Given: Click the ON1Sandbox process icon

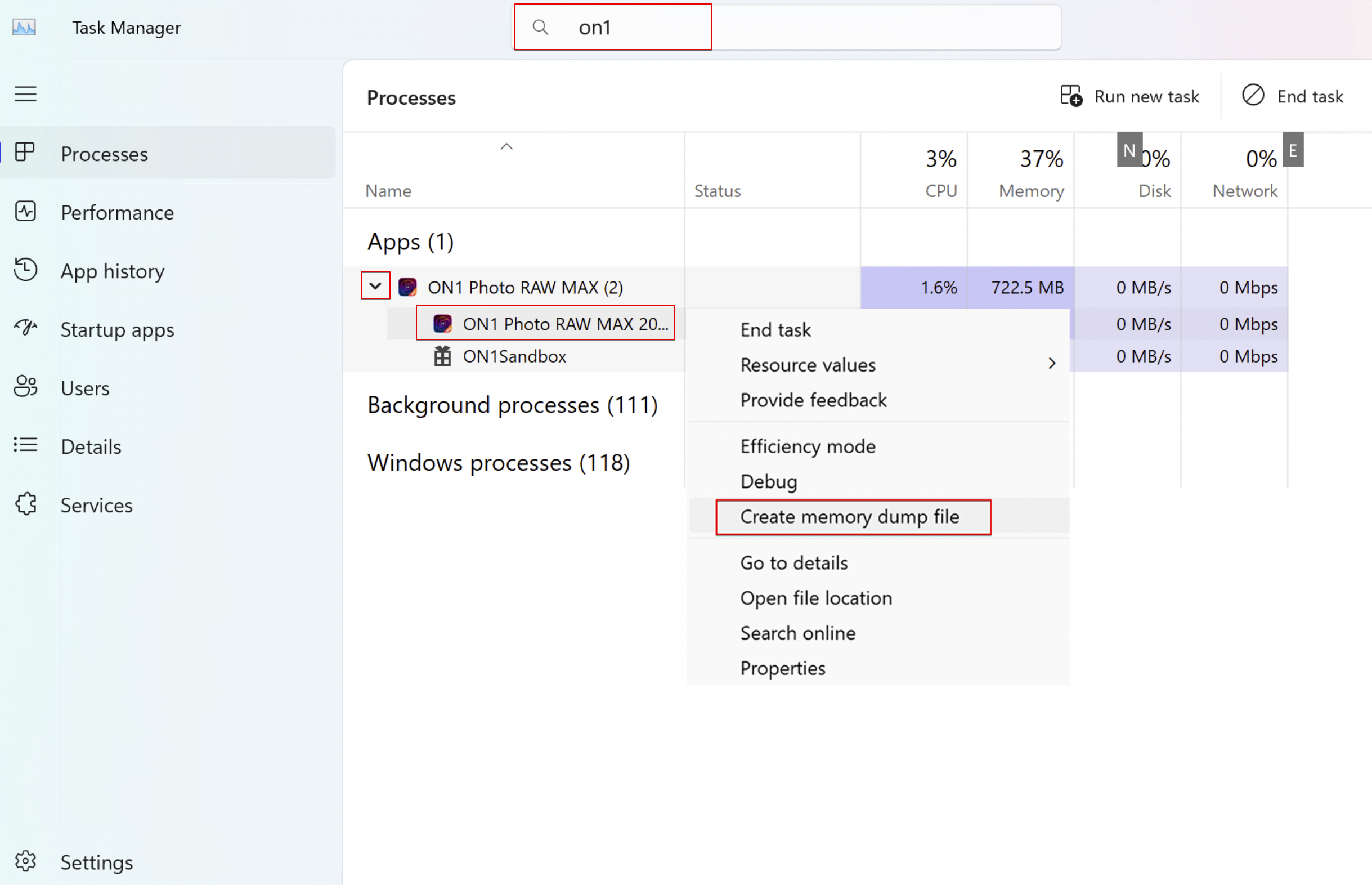Looking at the screenshot, I should [x=442, y=356].
